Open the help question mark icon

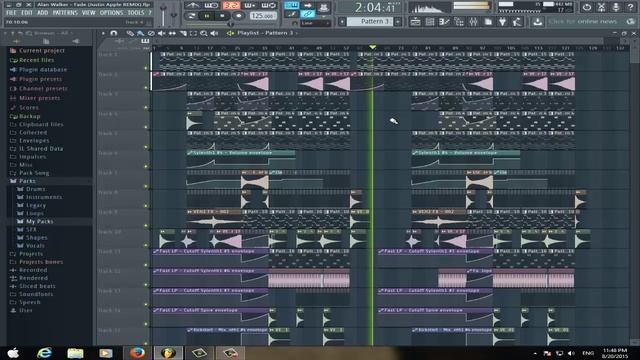point(631,7)
